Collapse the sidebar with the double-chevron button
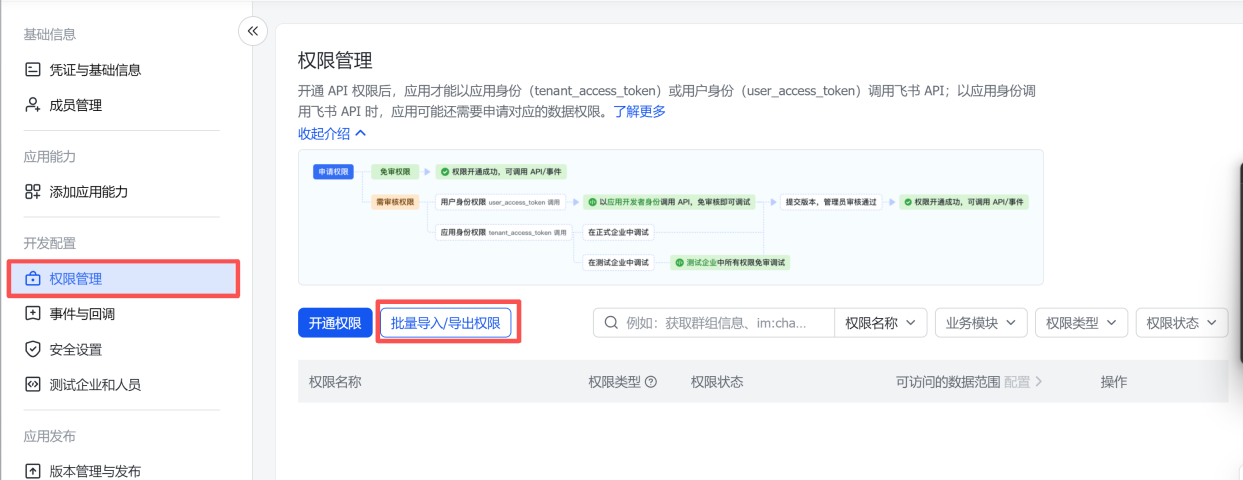The width and height of the screenshot is (1243, 480). tap(253, 31)
